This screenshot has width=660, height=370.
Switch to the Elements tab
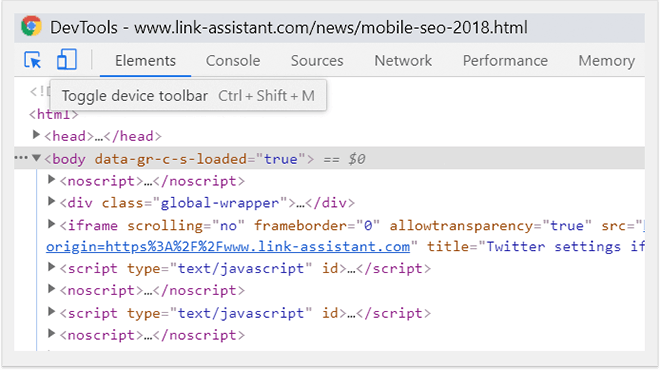(145, 61)
